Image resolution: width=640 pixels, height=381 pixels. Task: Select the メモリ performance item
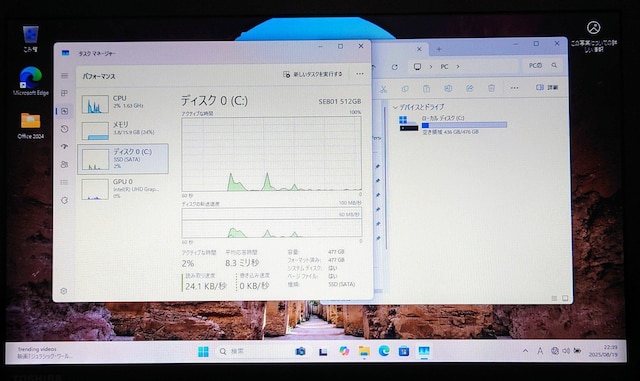123,130
